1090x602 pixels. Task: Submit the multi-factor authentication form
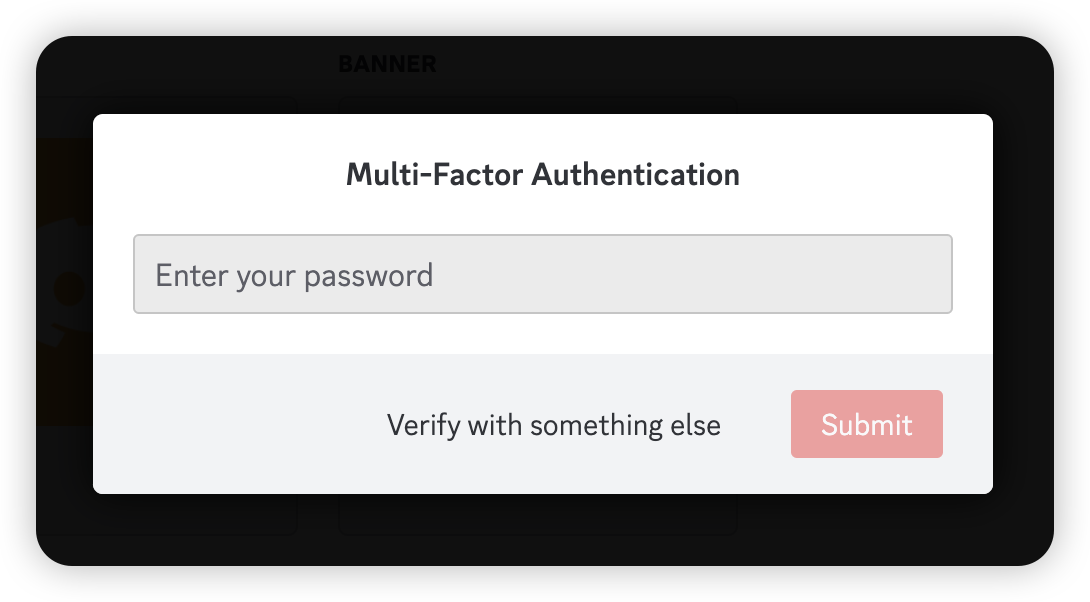pos(866,424)
